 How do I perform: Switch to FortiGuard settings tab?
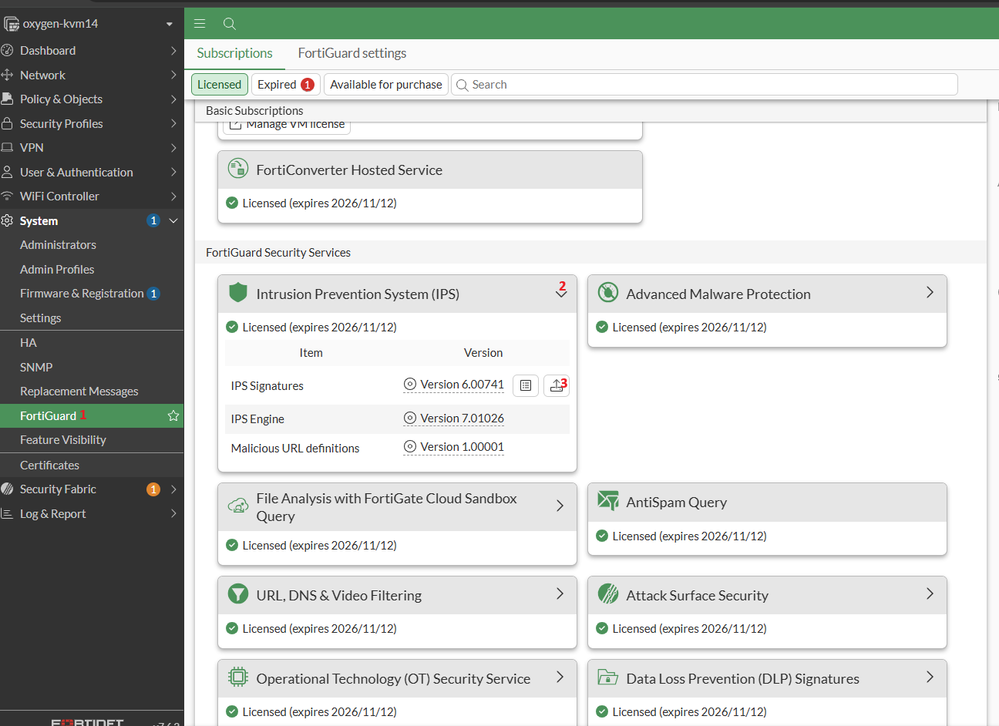pos(352,53)
